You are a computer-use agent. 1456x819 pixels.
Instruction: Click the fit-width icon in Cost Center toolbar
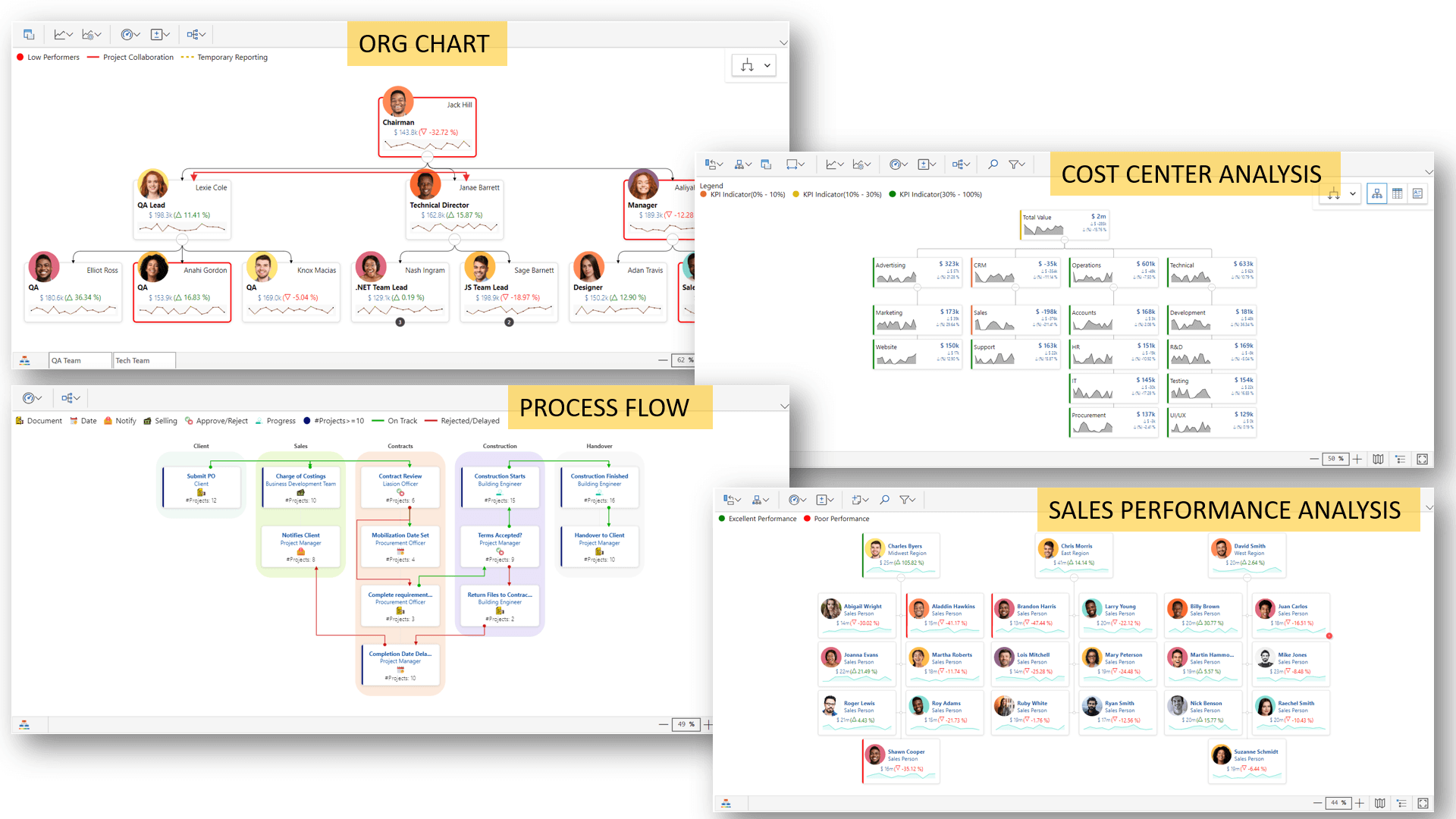[796, 164]
